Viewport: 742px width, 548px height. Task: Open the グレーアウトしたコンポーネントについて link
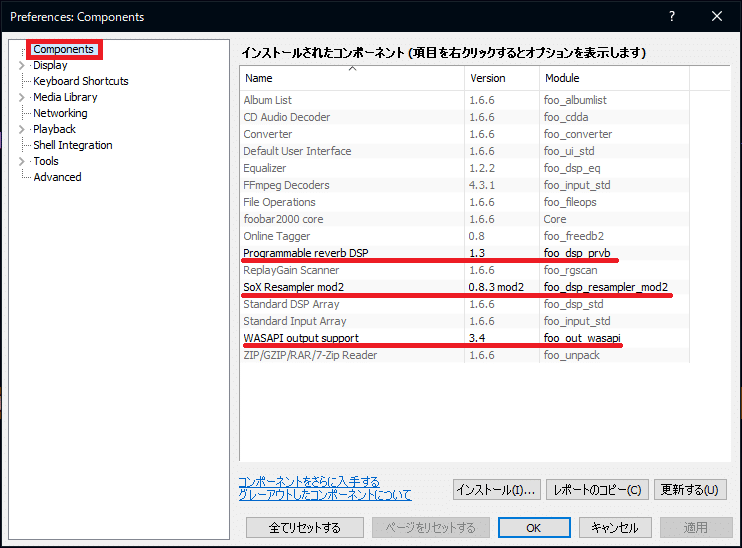[325, 495]
